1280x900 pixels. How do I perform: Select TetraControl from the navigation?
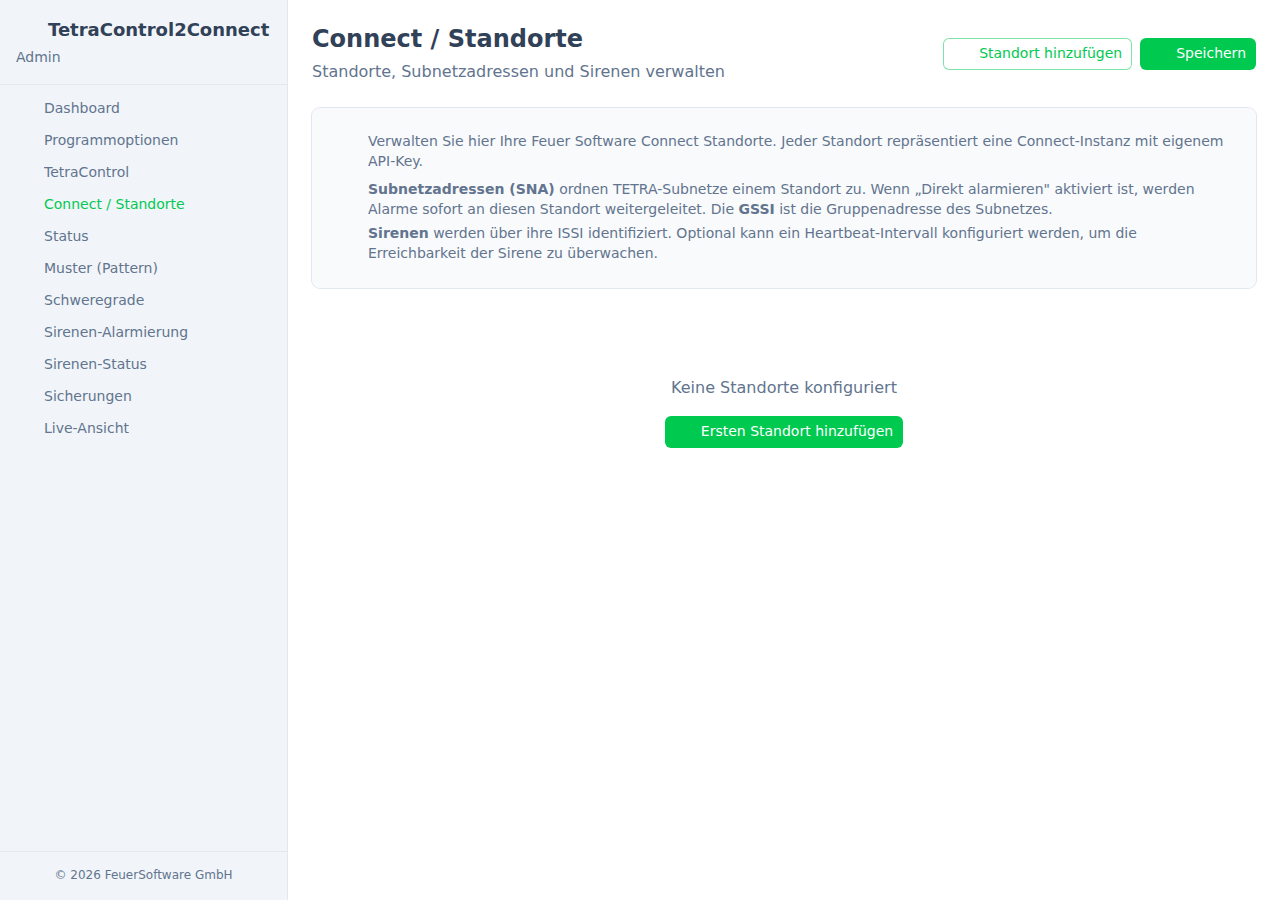point(86,172)
